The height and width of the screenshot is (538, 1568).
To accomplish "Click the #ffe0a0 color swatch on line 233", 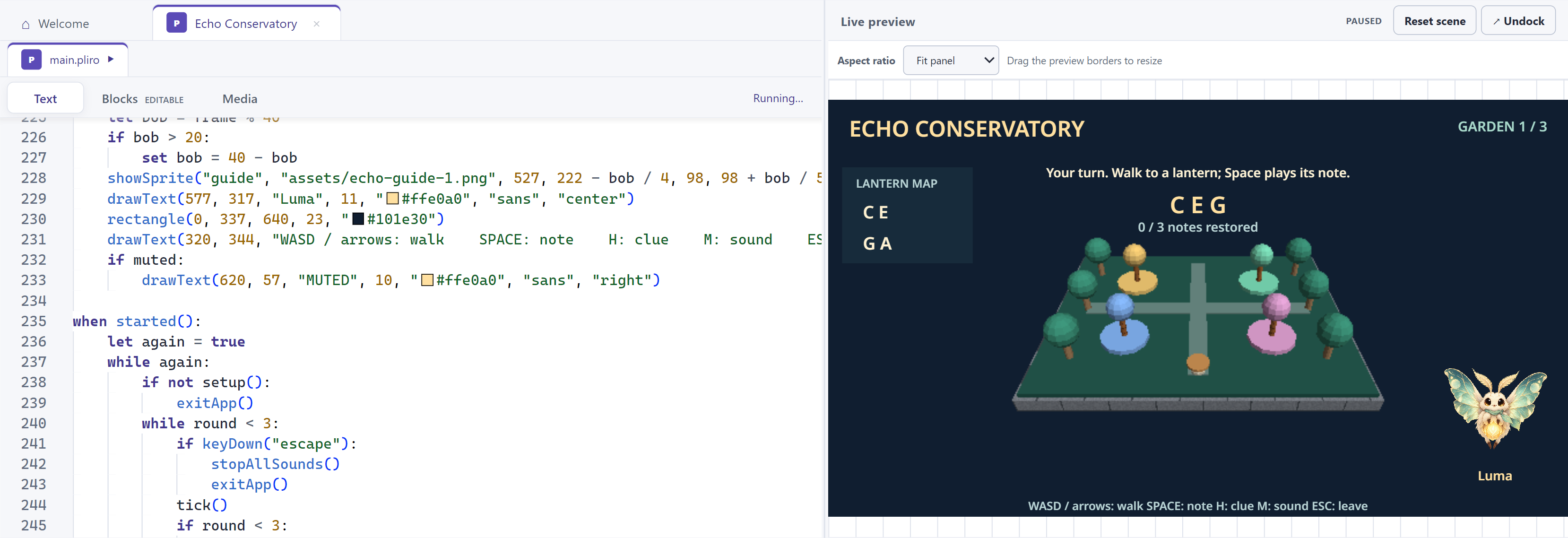I will point(428,280).
